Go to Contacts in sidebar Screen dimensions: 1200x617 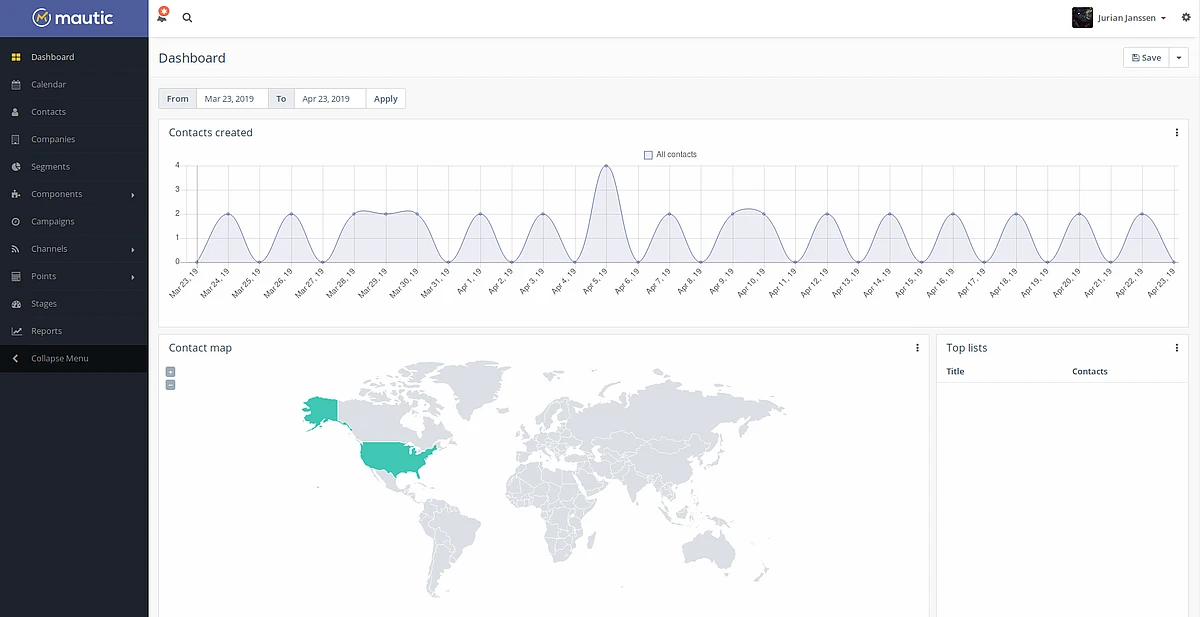click(48, 112)
